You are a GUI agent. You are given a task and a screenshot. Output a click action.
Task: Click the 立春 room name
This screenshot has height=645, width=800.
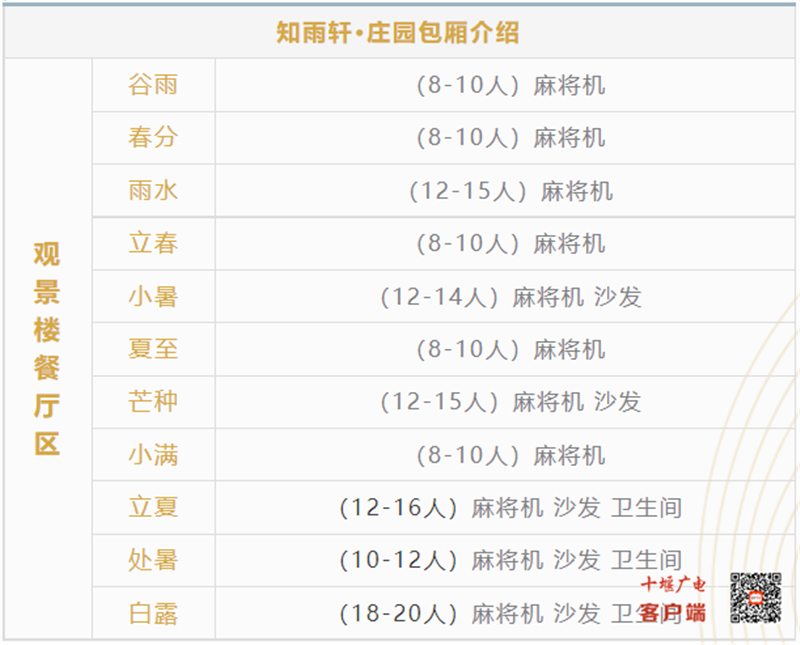point(153,243)
